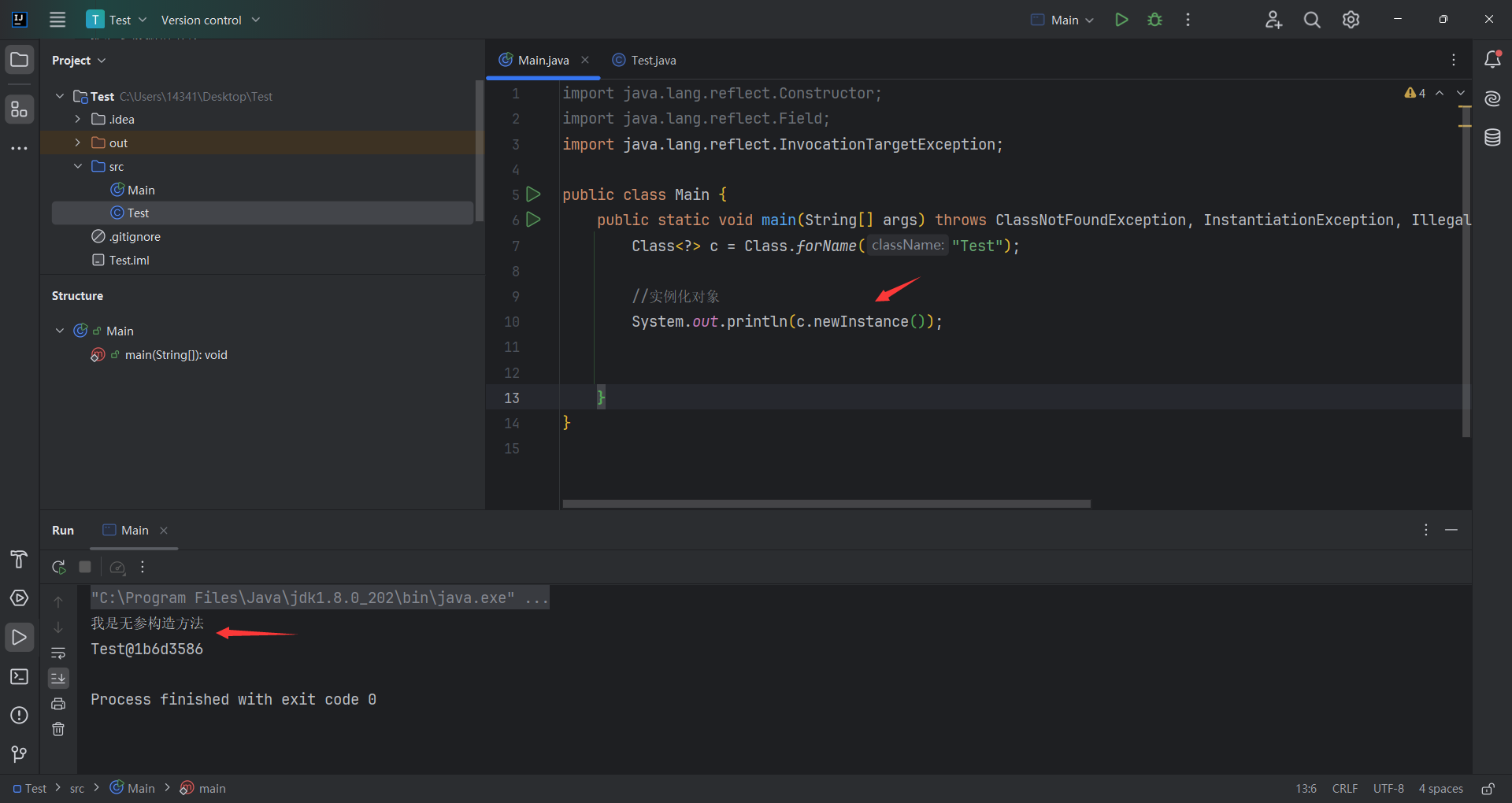The height and width of the screenshot is (803, 1512).
Task: Toggle read-only lock in status bar
Action: pyautogui.click(x=1488, y=789)
